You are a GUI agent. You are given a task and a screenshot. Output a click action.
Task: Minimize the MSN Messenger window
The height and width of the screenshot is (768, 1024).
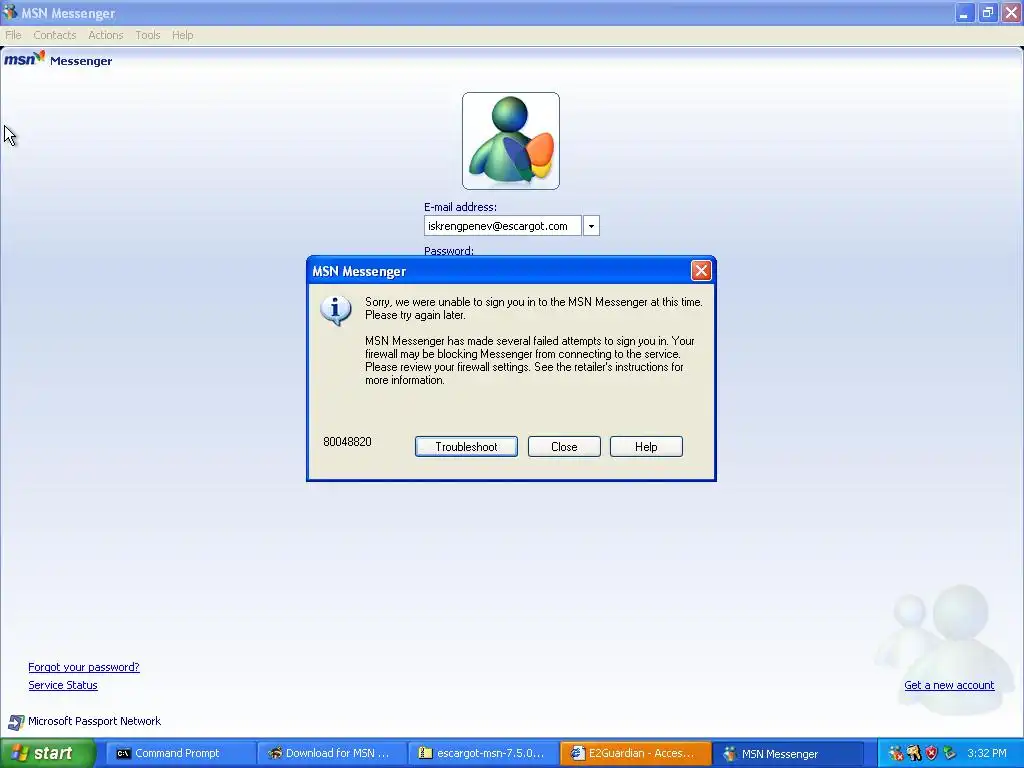[964, 13]
